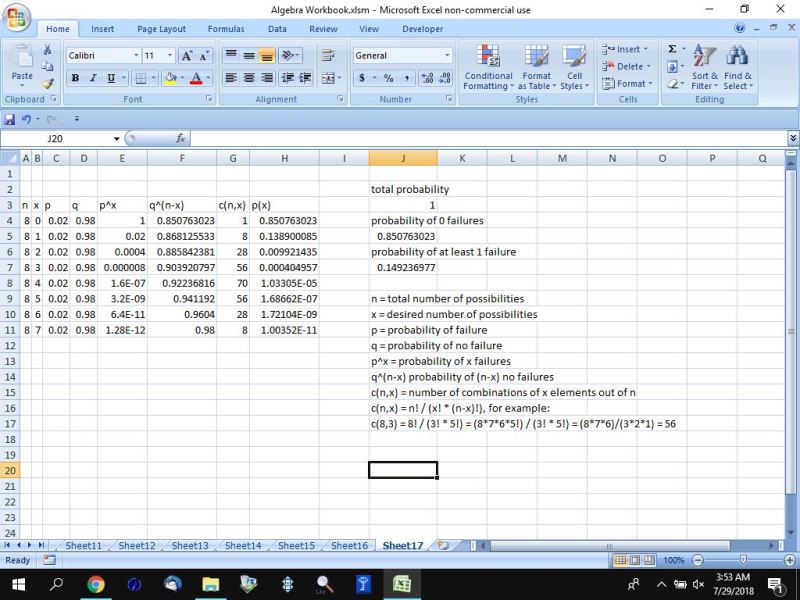This screenshot has height=600, width=800.
Task: Open the Find & Select menu
Action: pyautogui.click(x=738, y=67)
